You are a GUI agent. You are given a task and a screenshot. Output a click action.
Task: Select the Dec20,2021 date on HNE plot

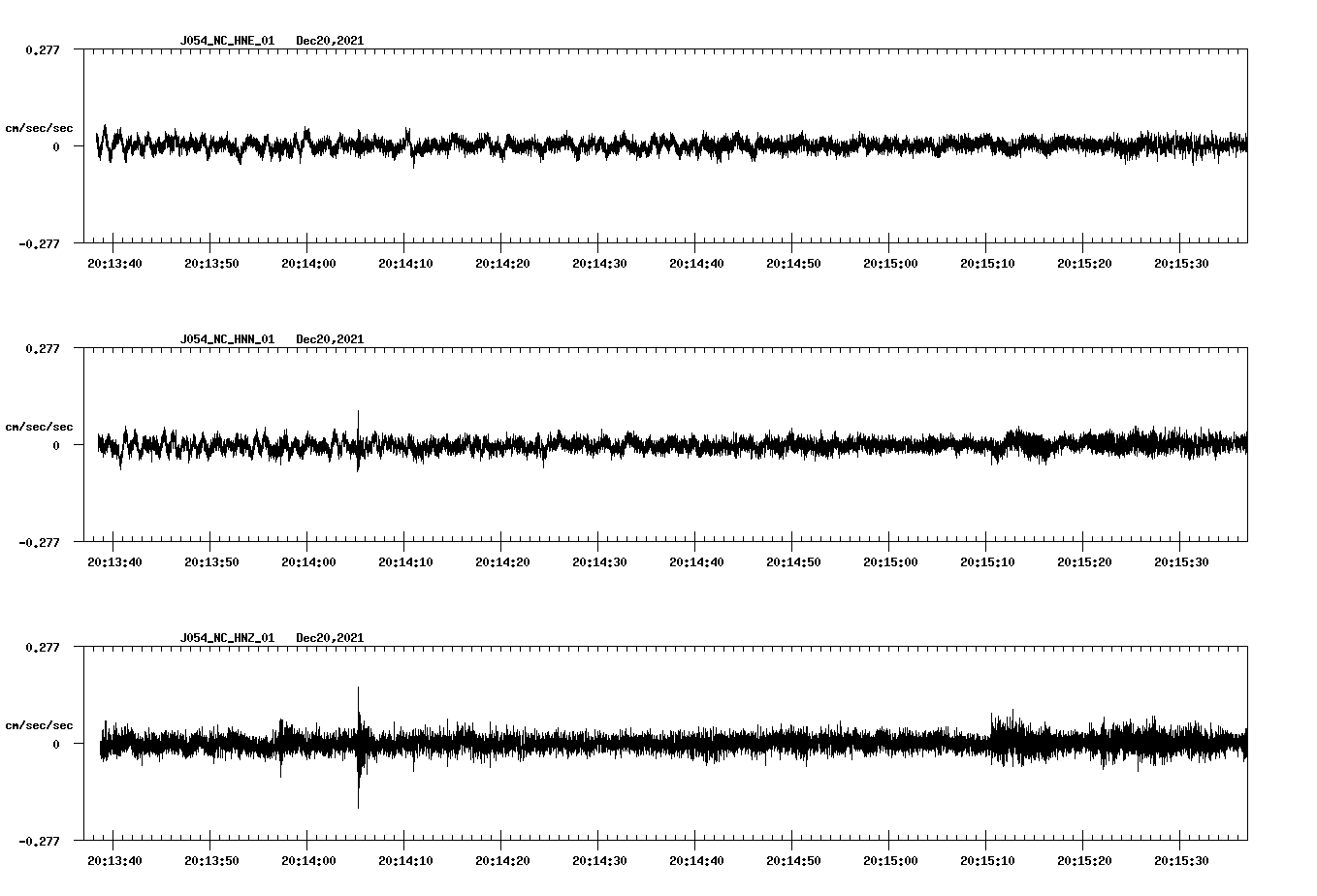pos(330,41)
